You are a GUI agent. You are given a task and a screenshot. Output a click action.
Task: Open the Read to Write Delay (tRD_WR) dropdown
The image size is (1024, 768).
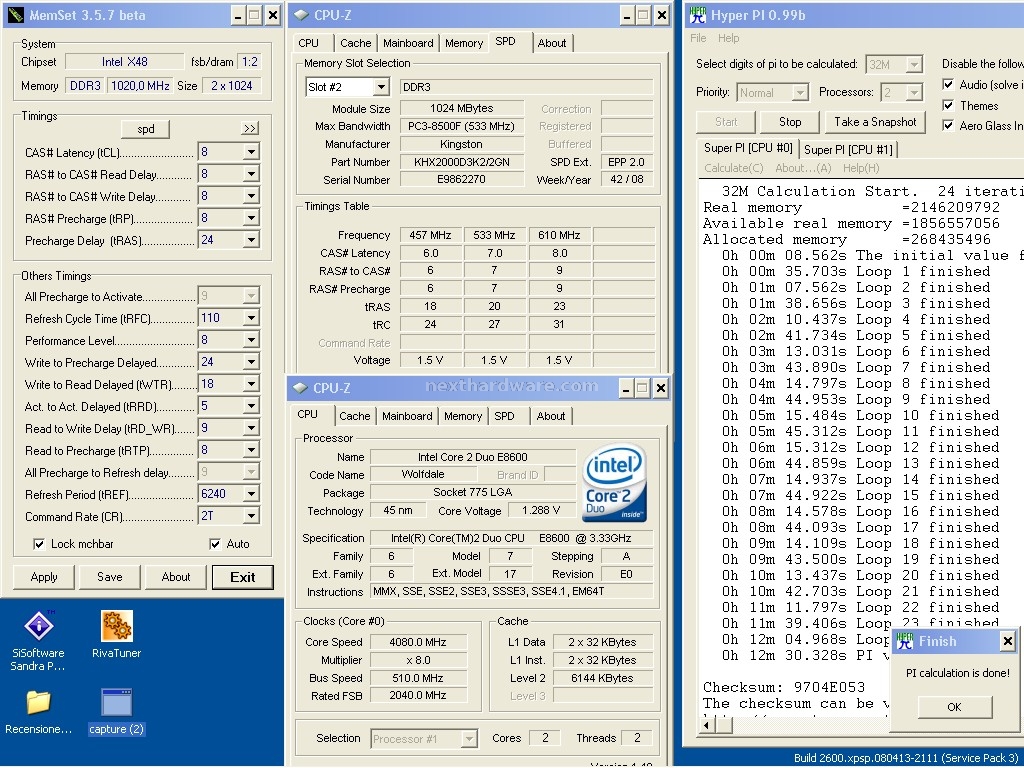251,428
